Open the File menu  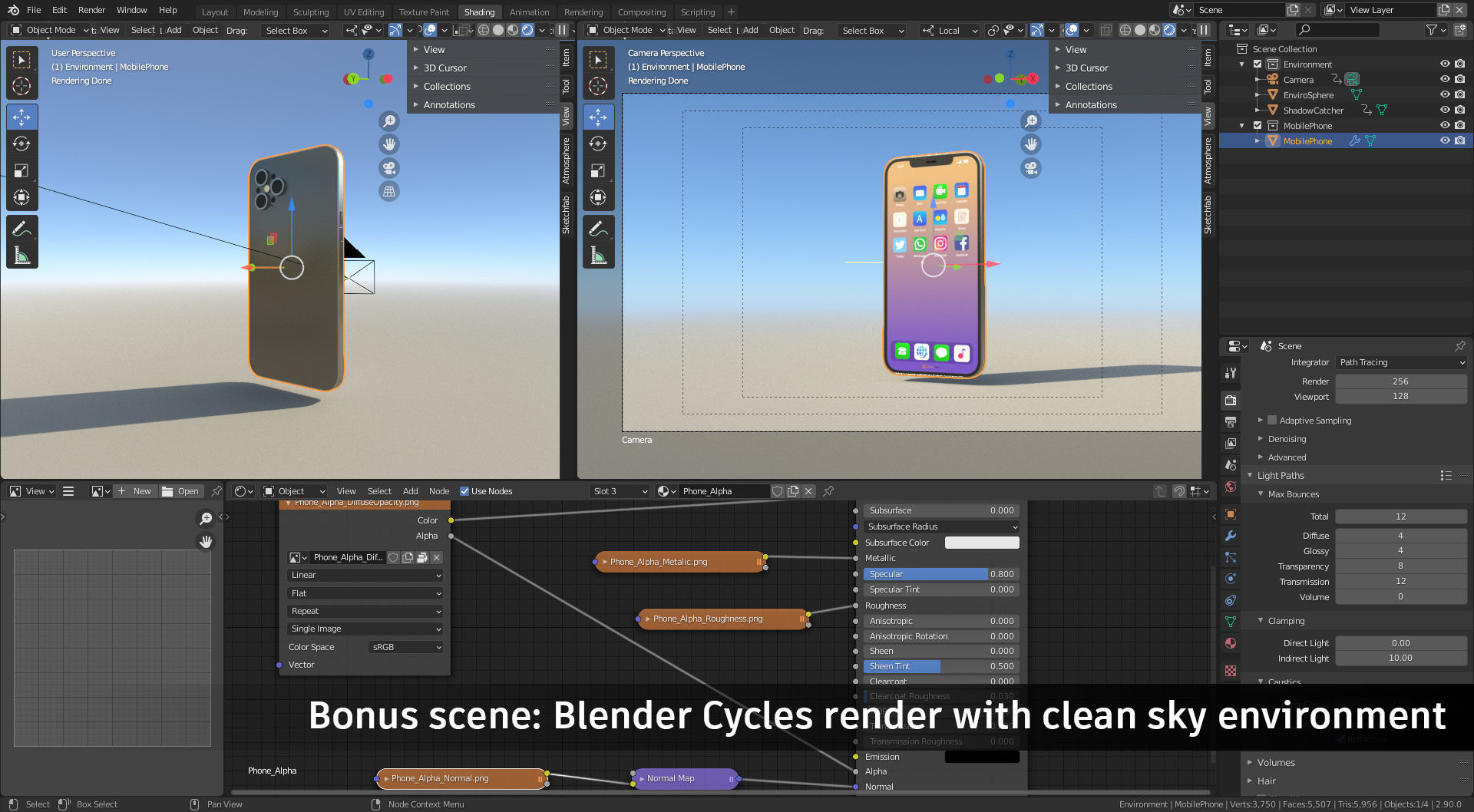[34, 10]
